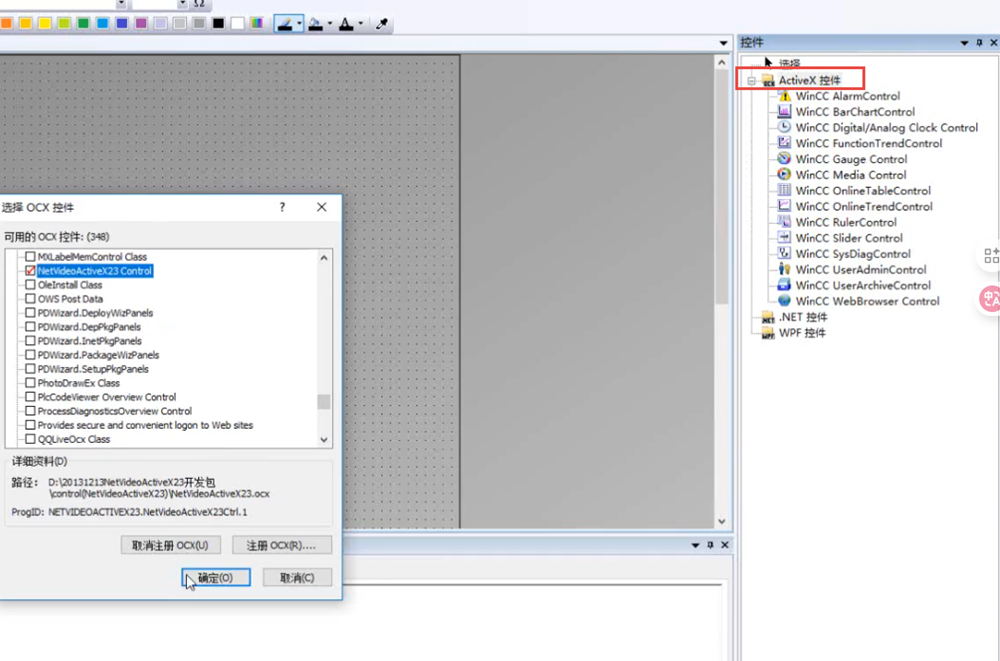Select WinCC AlarmControl in the controls tree

(x=847, y=96)
